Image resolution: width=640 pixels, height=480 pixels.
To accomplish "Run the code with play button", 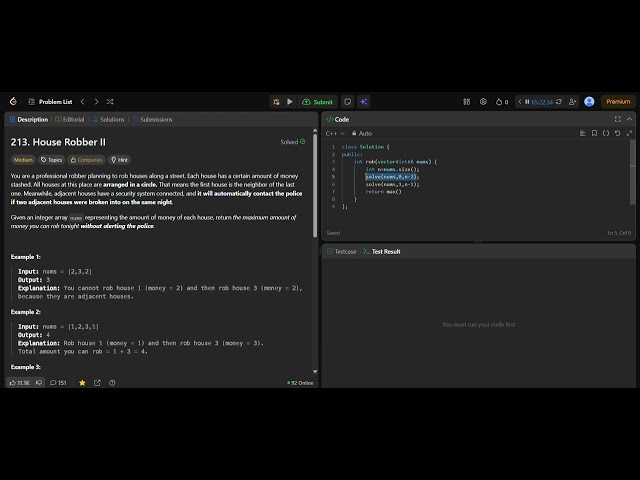I will pyautogui.click(x=290, y=102).
